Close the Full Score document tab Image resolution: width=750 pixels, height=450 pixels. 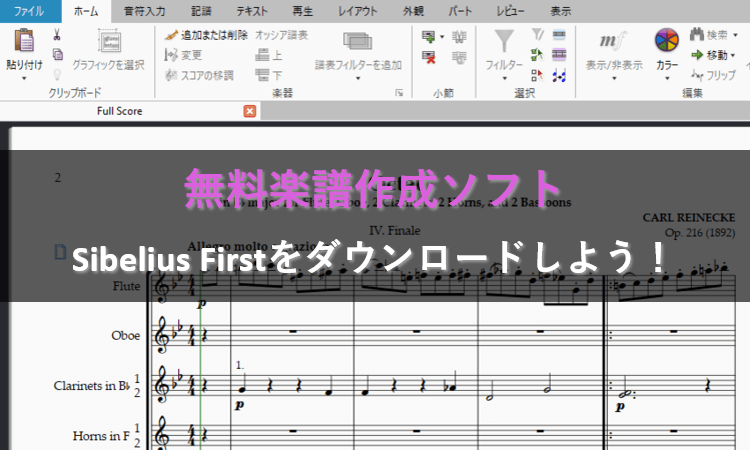coord(250,111)
